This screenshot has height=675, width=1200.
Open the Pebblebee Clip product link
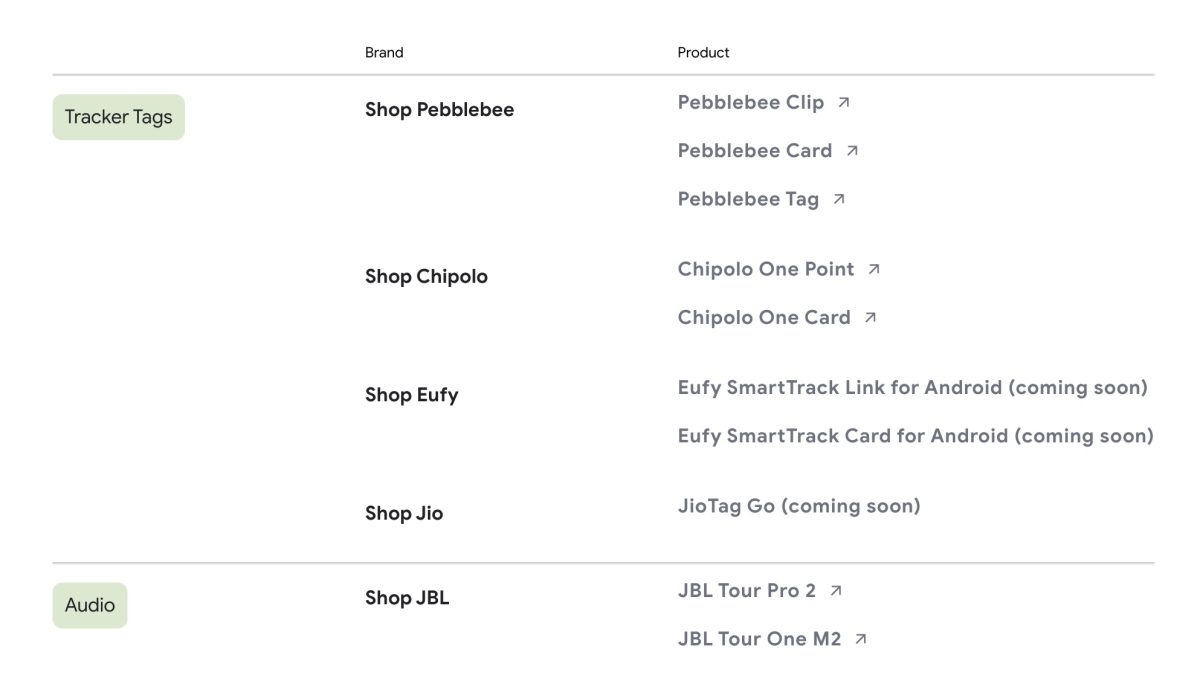[750, 102]
